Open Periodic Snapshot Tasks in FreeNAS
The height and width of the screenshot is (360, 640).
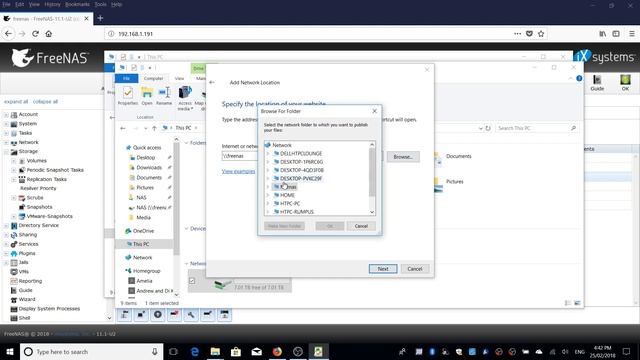[55, 170]
